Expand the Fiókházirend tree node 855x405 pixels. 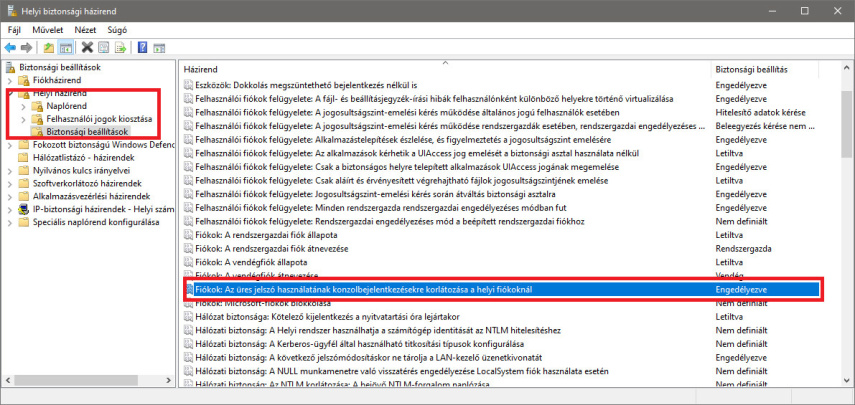[x=12, y=80]
